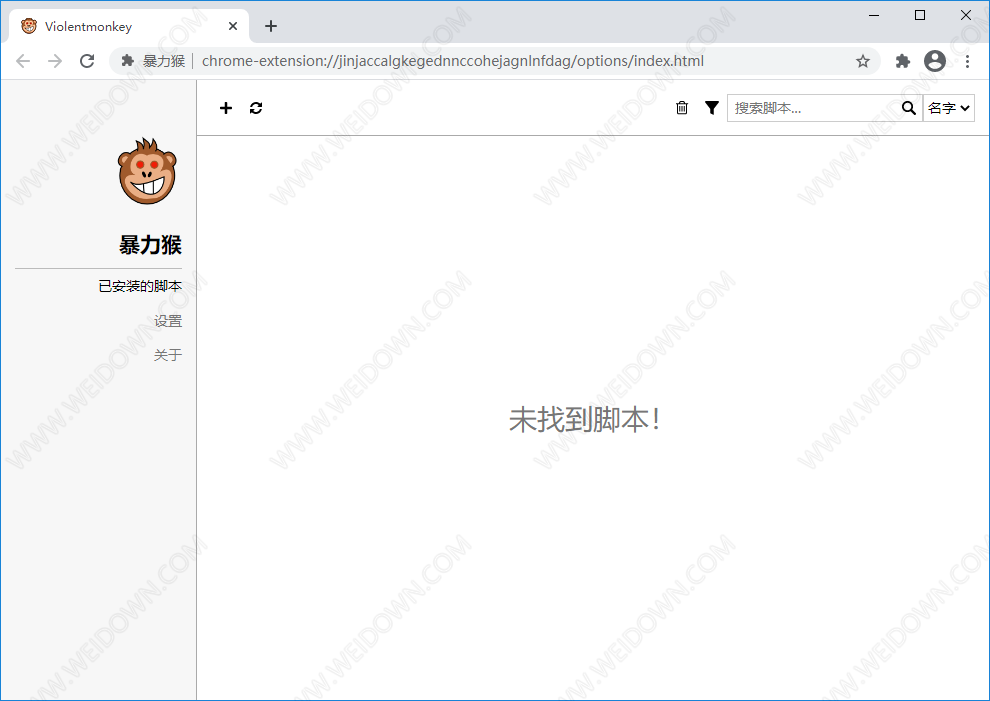Open the Chrome three-dot menu
990x701 pixels.
967,61
